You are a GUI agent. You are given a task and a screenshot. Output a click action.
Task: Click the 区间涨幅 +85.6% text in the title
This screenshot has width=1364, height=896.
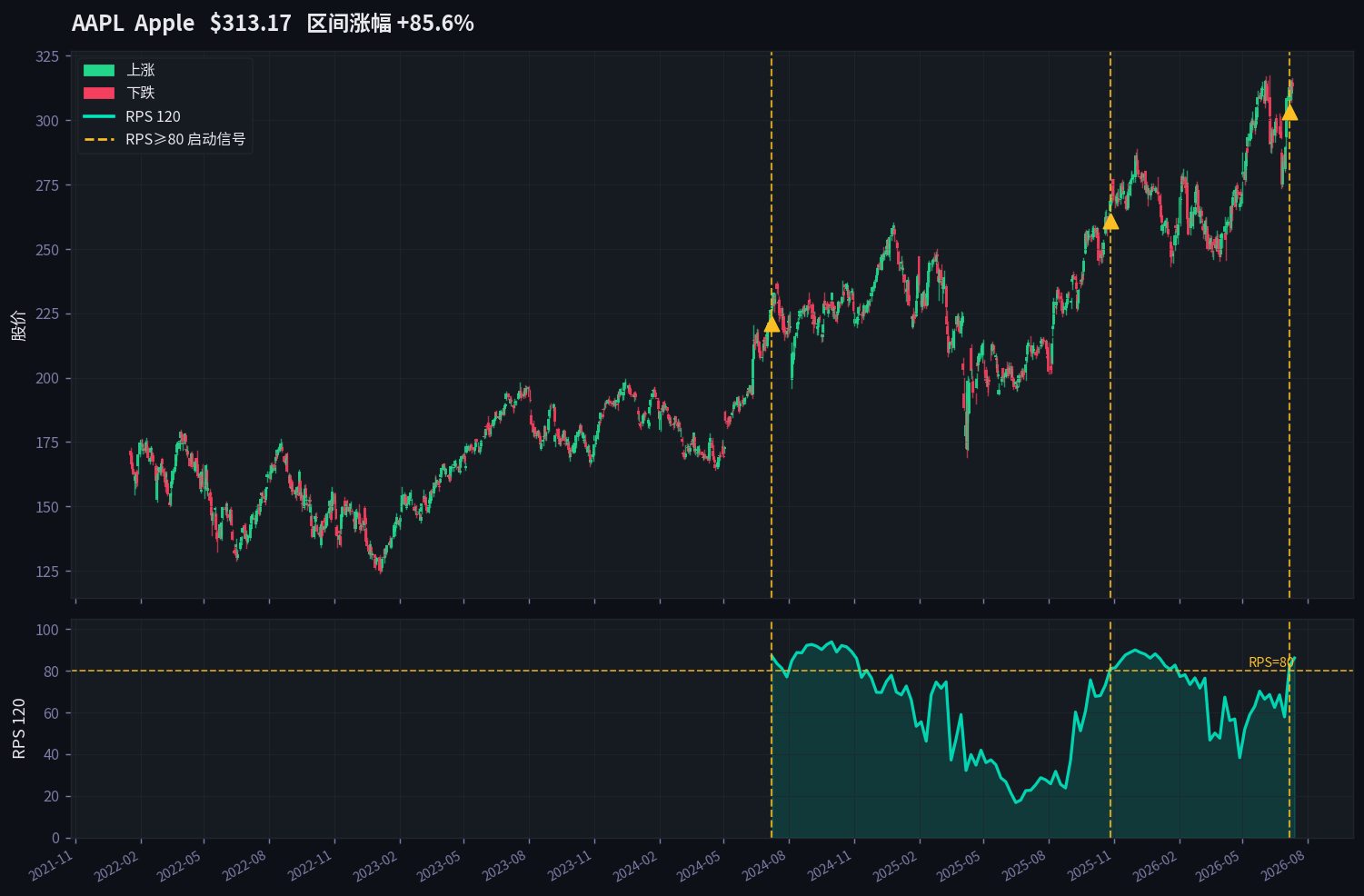tap(391, 23)
